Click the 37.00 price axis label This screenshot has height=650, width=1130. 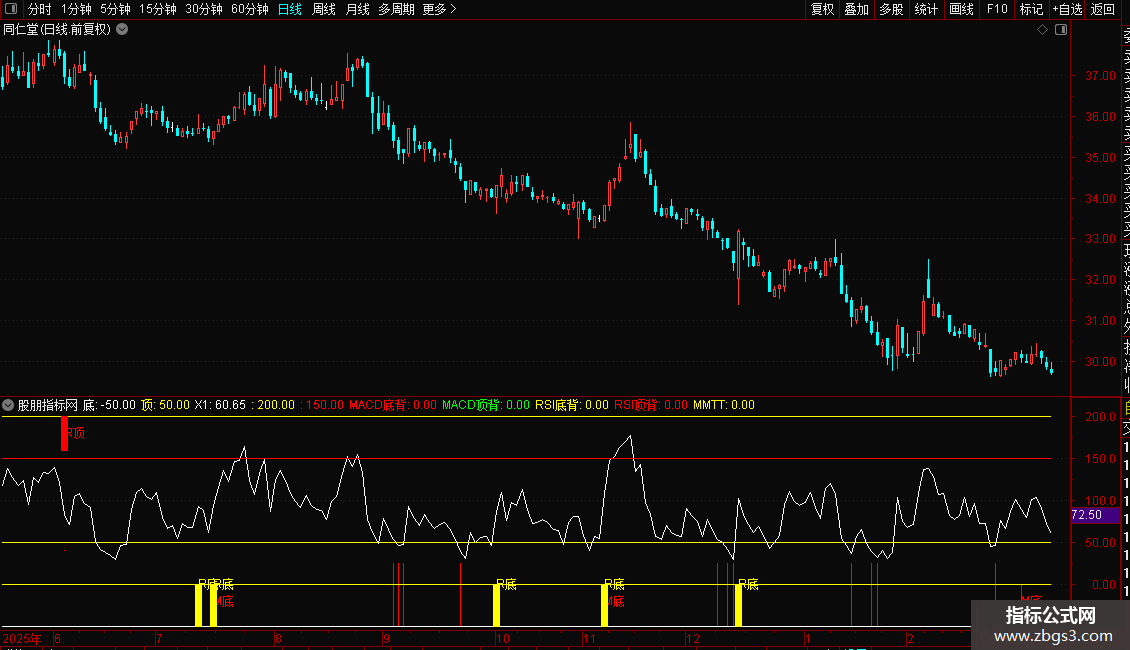coord(1100,76)
